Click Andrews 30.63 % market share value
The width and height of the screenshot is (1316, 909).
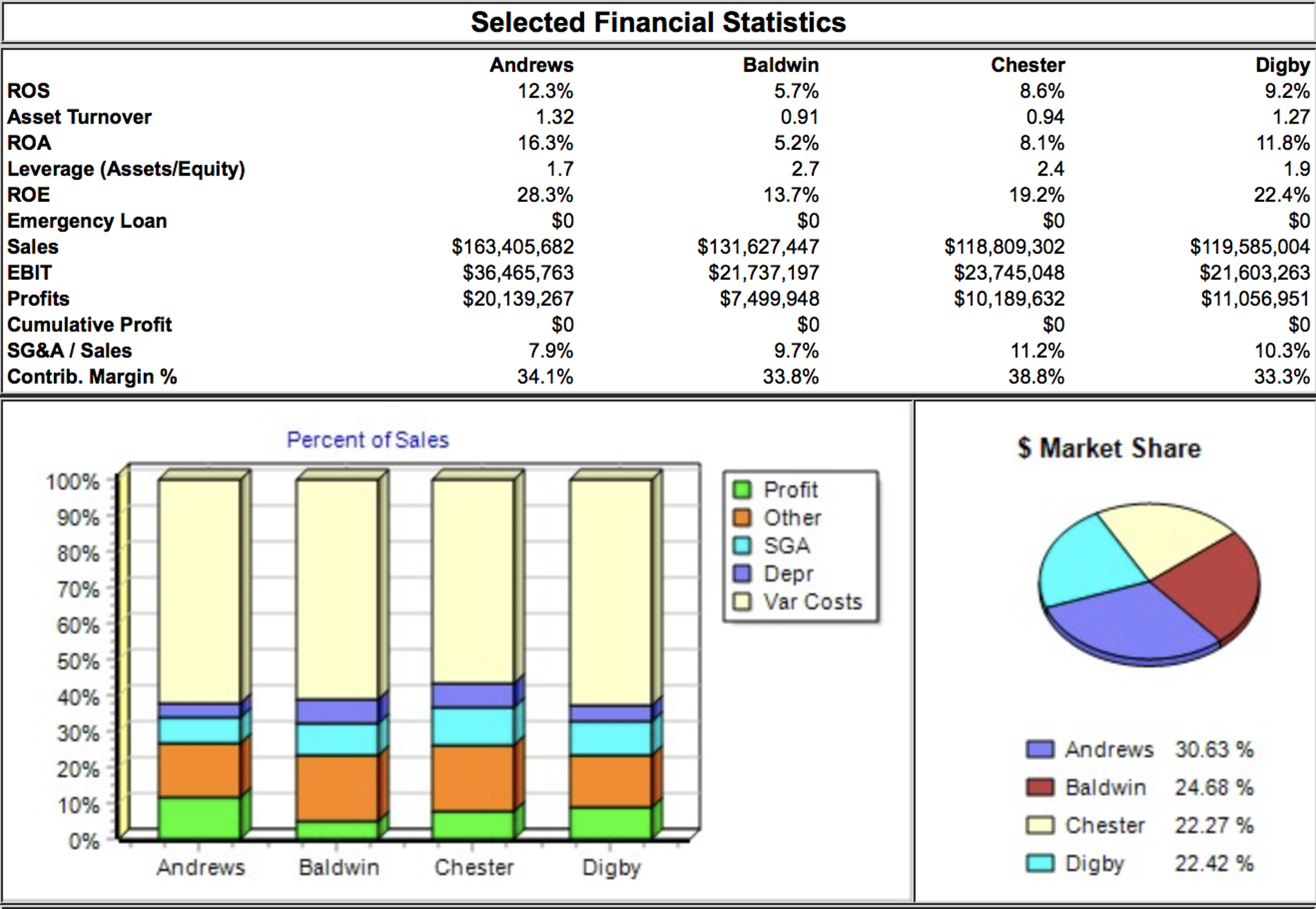pyautogui.click(x=1214, y=749)
